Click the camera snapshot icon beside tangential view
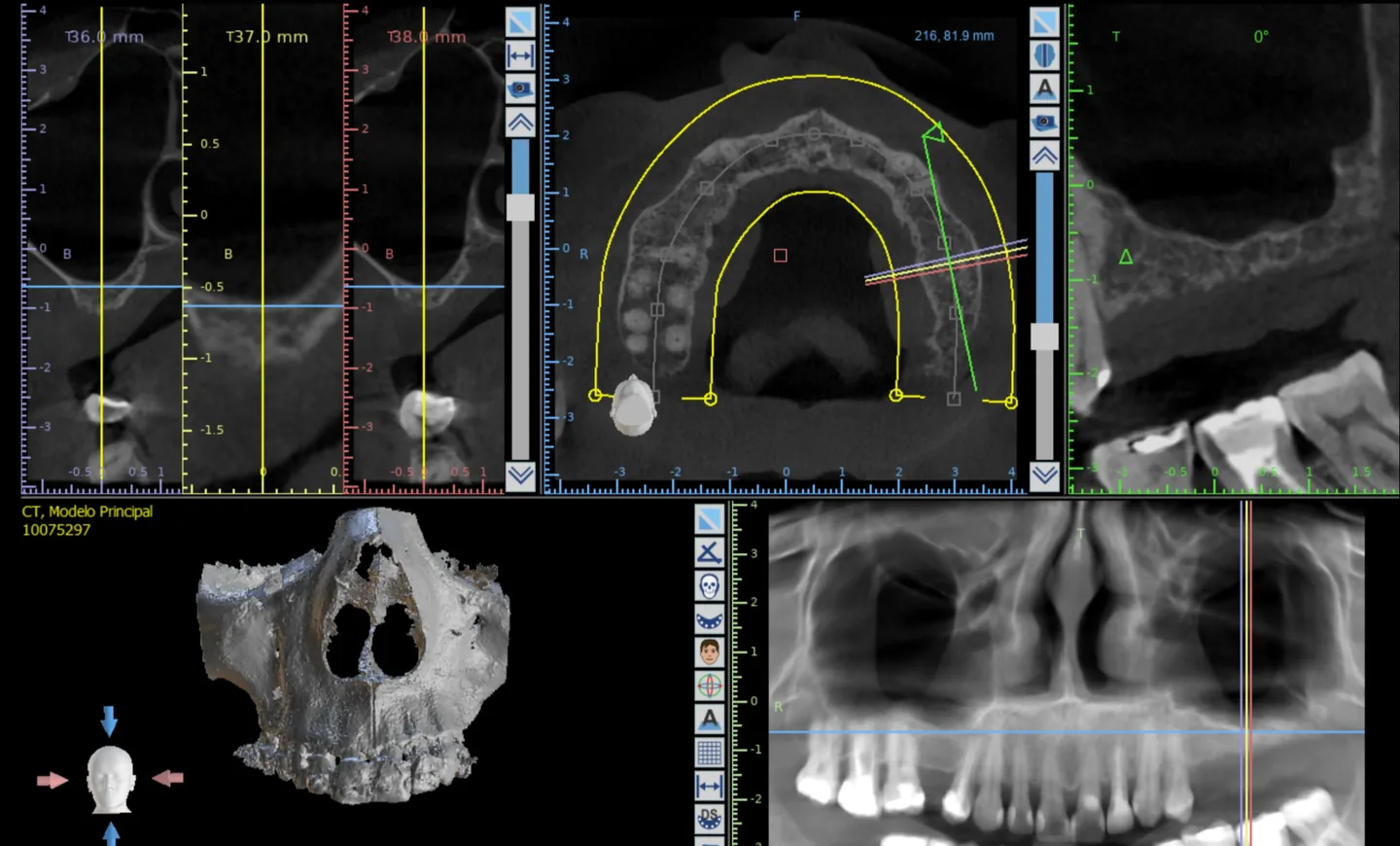The width and height of the screenshot is (1400, 846). pyautogui.click(x=1044, y=122)
